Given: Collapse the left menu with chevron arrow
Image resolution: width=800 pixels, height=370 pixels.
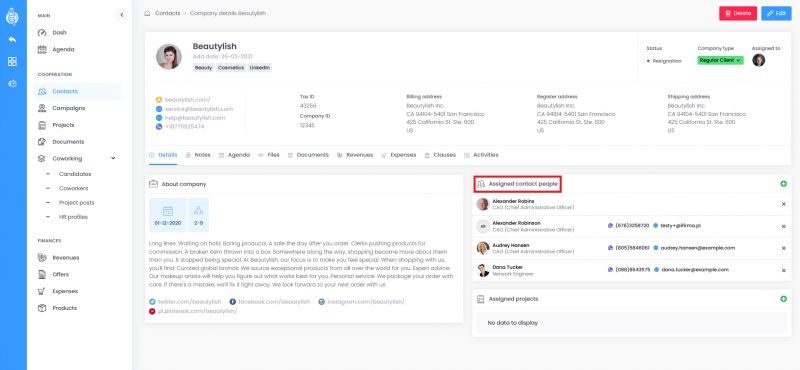Looking at the screenshot, I should (121, 15).
